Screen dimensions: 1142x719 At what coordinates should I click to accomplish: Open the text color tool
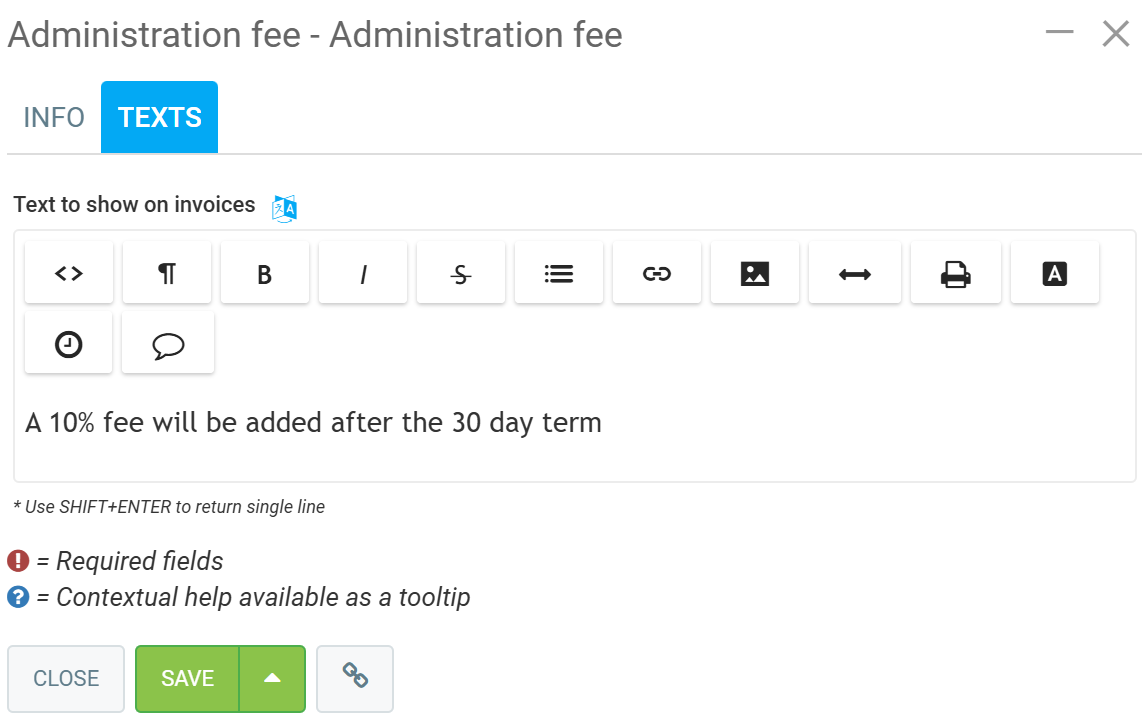tap(1055, 273)
